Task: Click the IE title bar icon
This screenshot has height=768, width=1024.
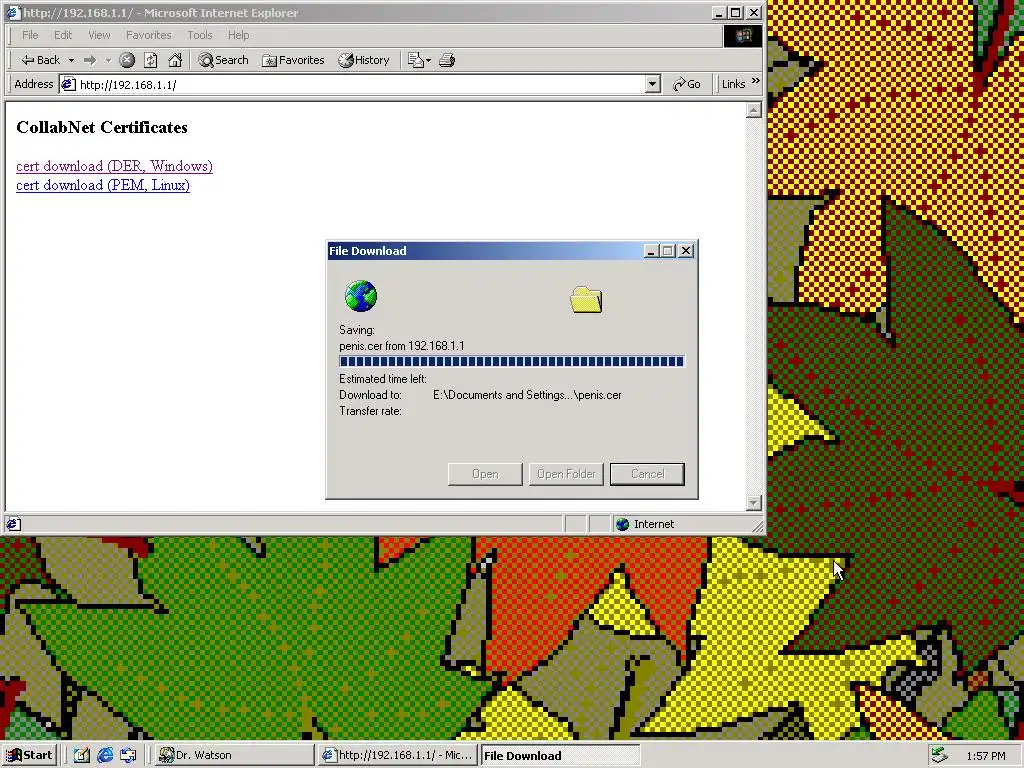Action: (13, 13)
